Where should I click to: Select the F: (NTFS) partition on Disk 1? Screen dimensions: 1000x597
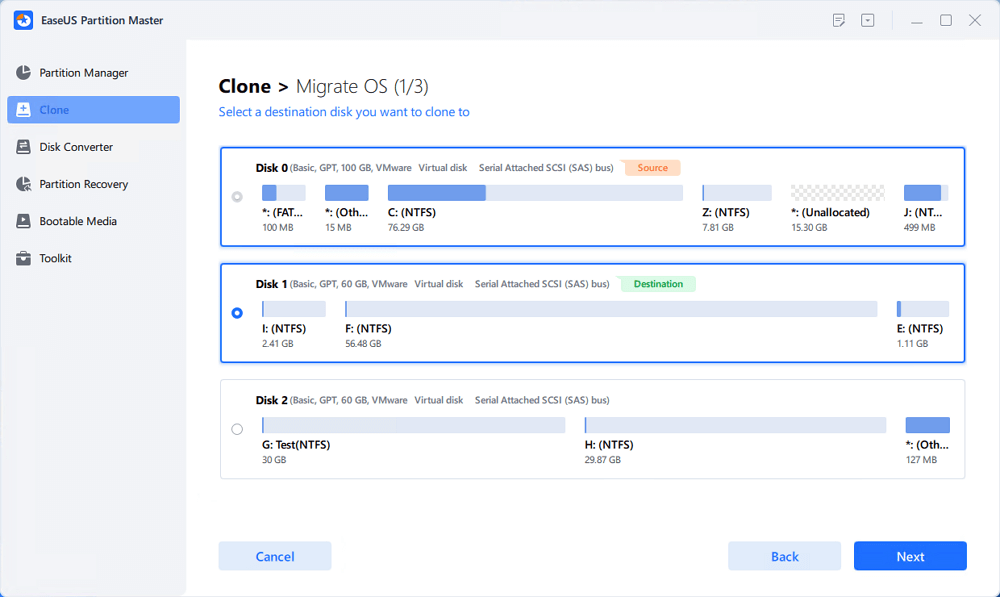pos(610,309)
